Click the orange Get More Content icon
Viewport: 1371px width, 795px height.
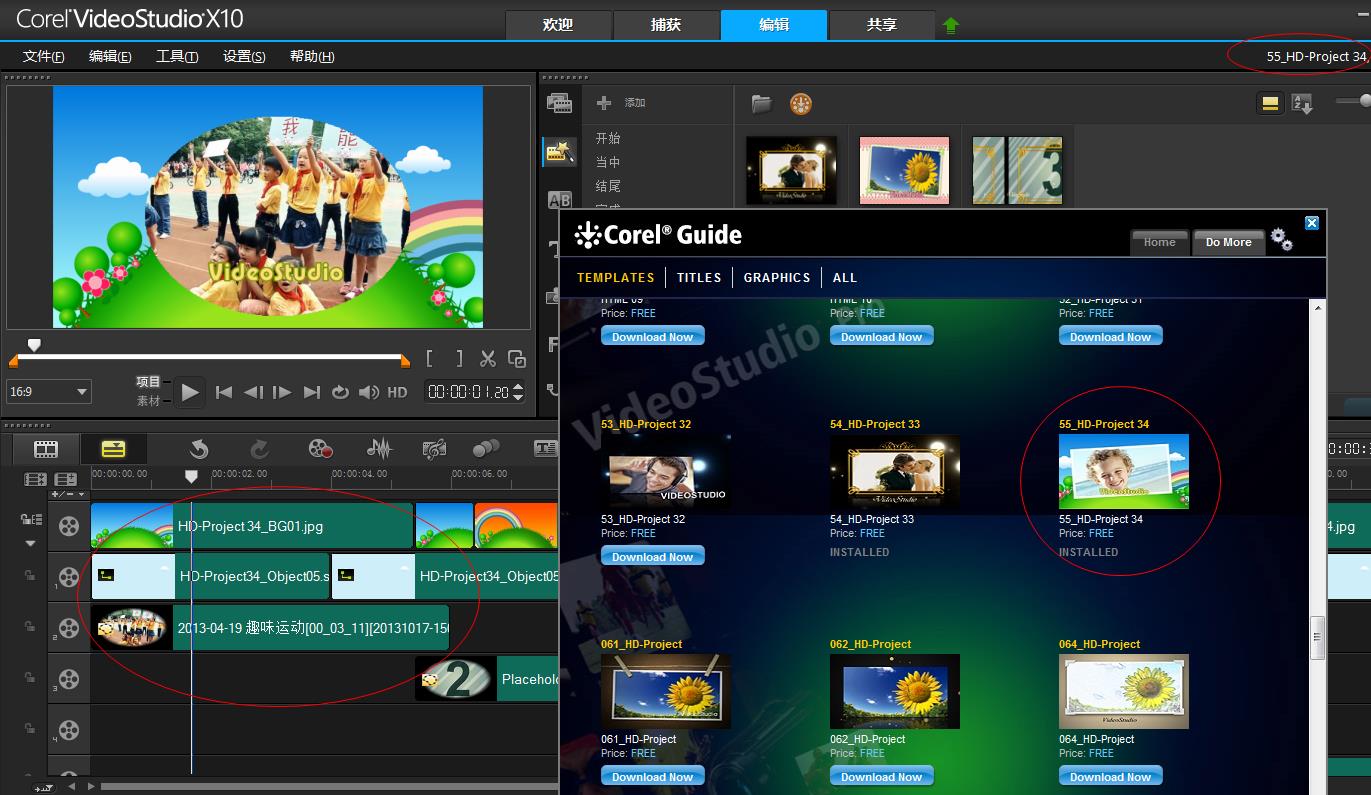(x=800, y=103)
